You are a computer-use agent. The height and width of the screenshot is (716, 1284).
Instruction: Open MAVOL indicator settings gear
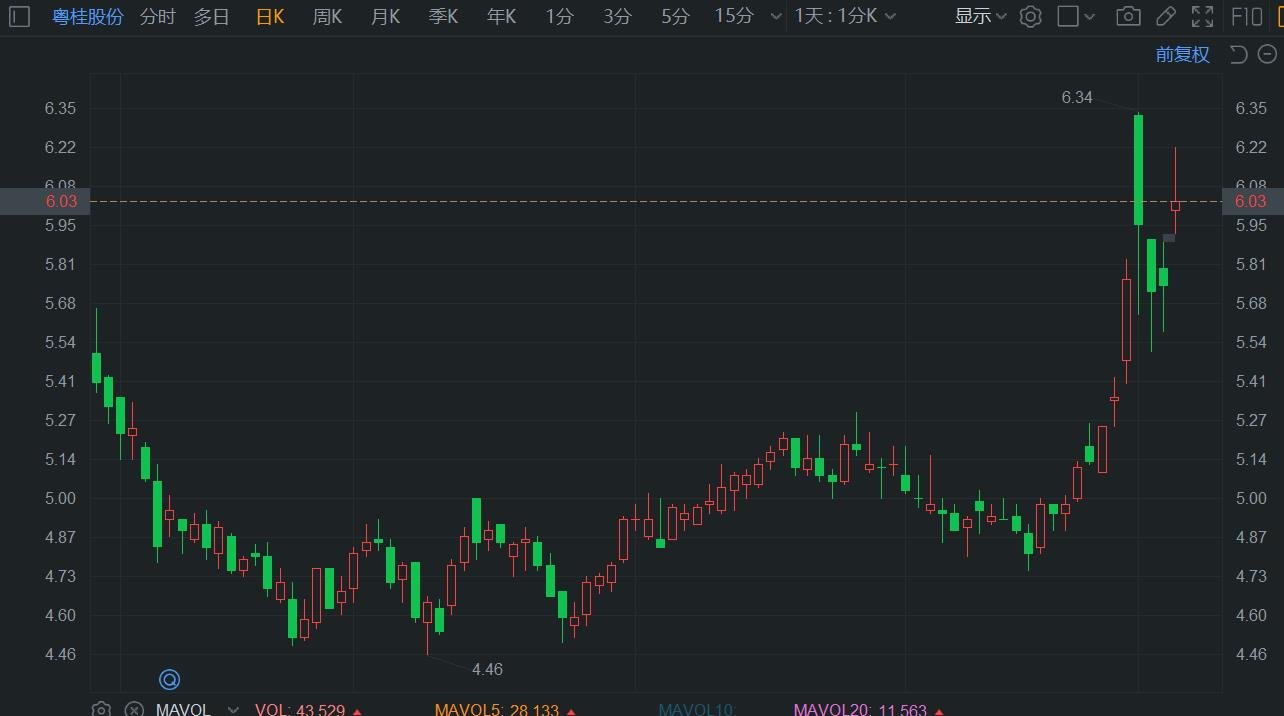tap(101, 710)
